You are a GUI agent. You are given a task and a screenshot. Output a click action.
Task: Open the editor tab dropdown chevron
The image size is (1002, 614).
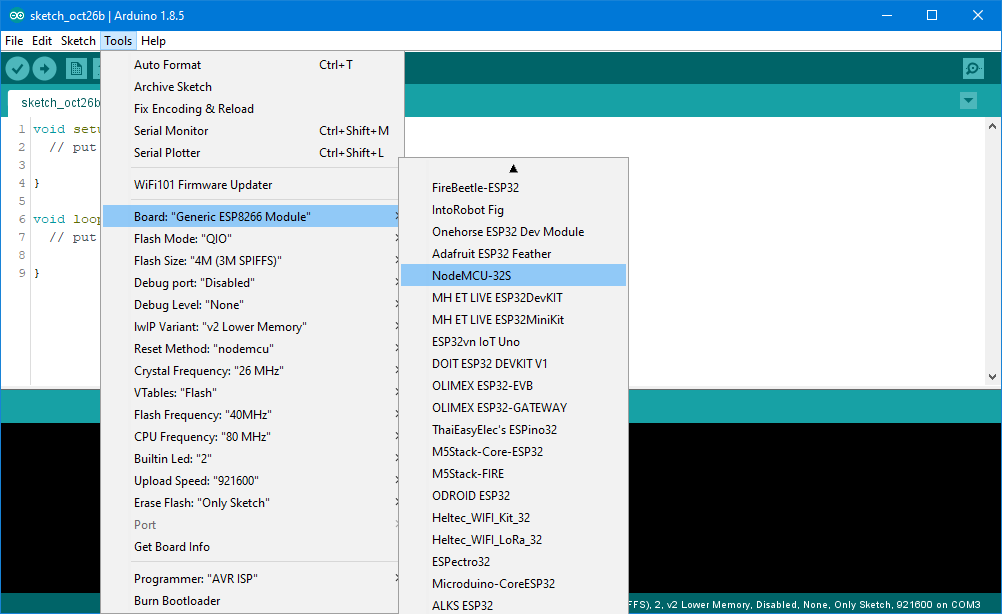(967, 100)
